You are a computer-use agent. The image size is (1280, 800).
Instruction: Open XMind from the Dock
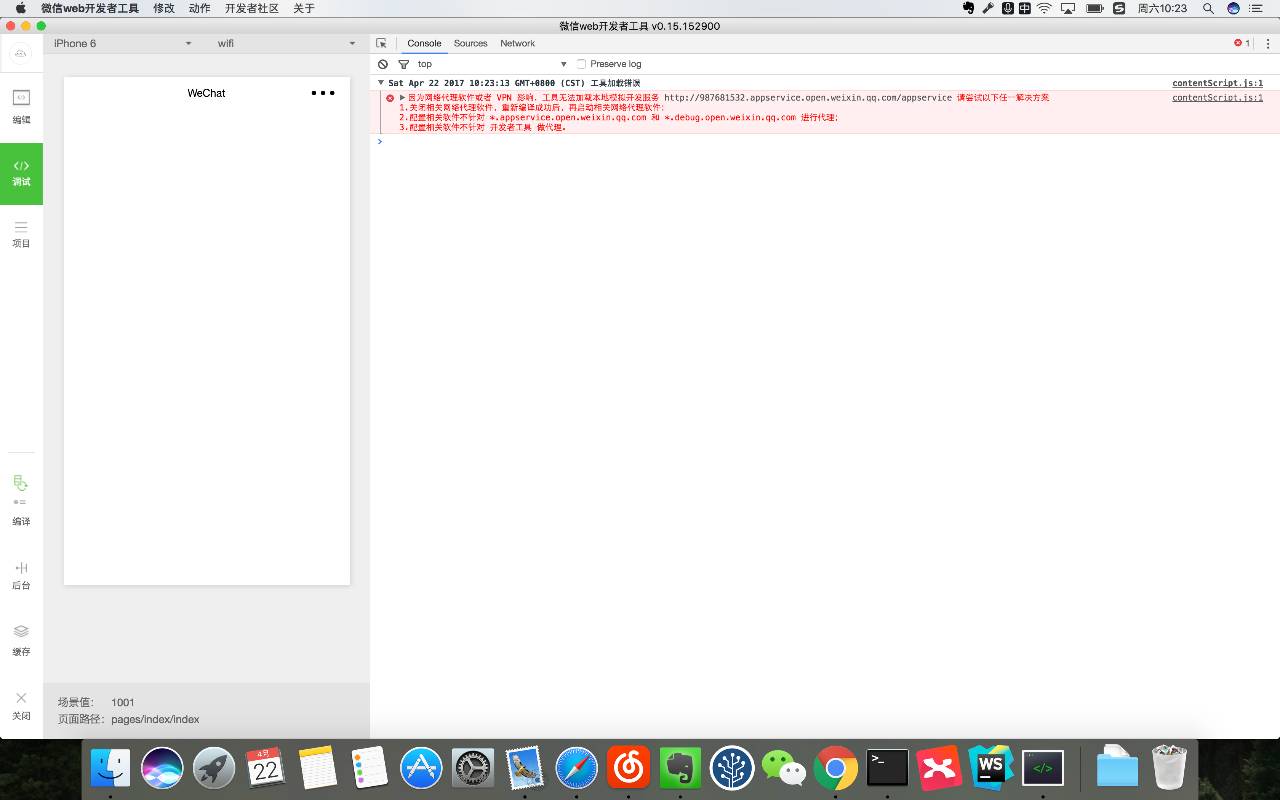coord(939,768)
